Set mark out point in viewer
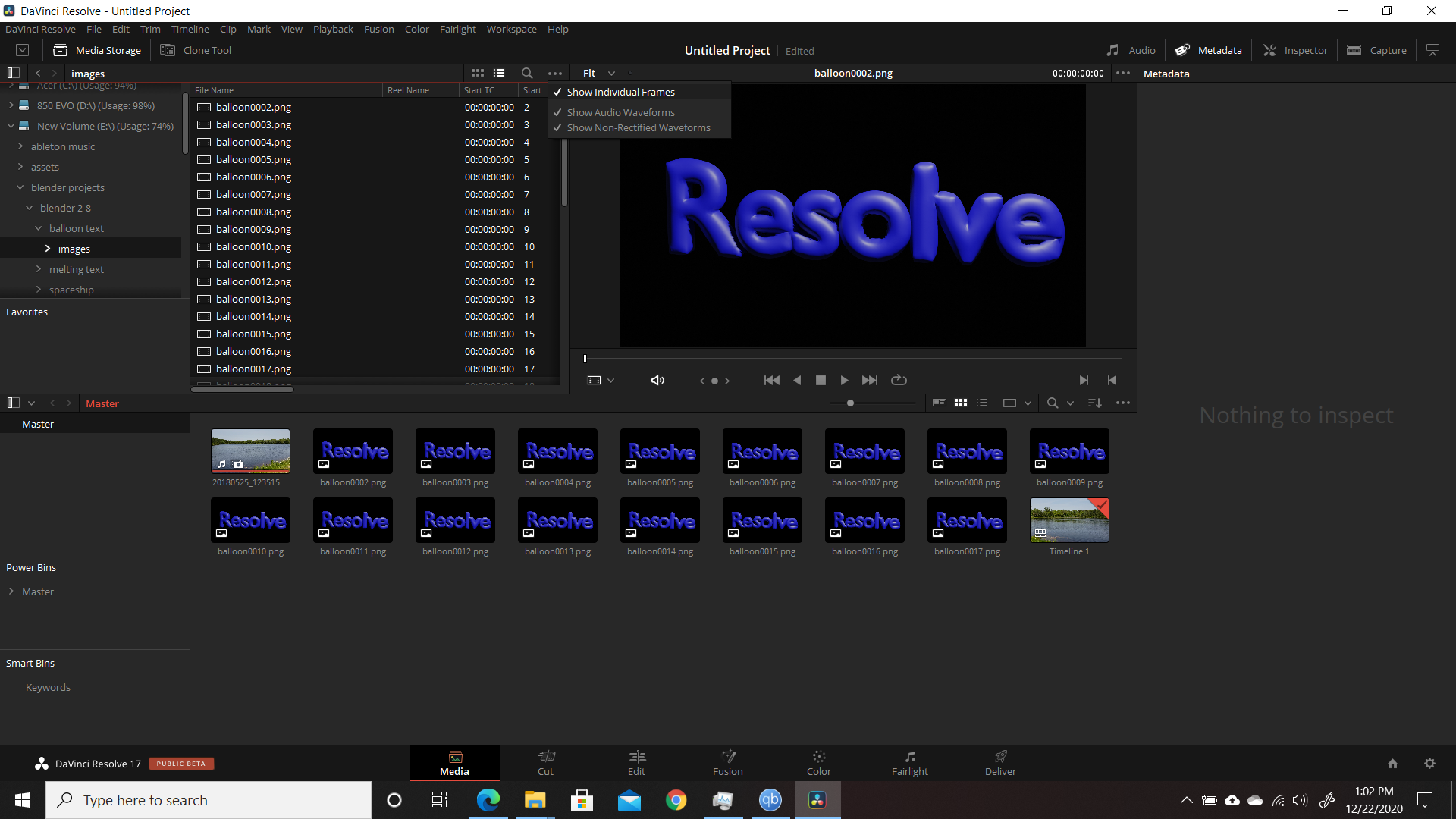The height and width of the screenshot is (819, 1456). pos(1112,380)
